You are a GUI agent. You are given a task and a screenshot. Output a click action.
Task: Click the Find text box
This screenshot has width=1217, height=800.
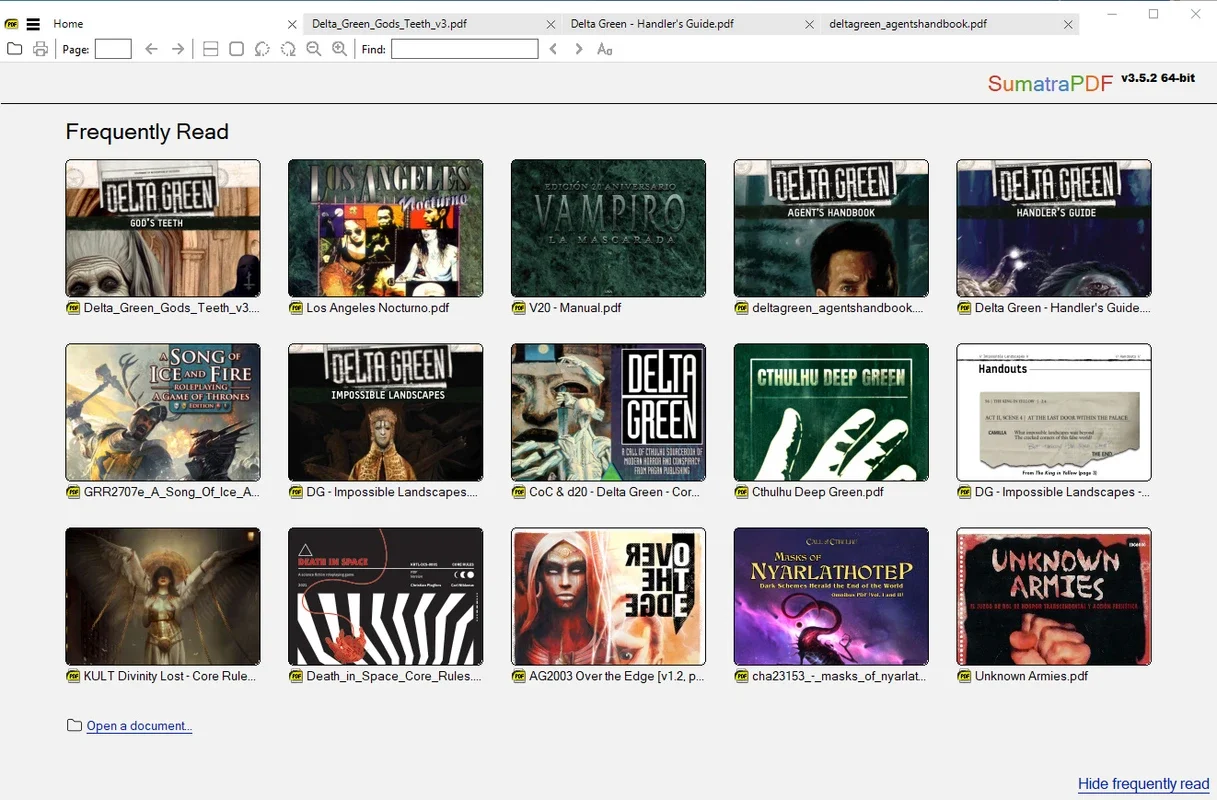(464, 49)
